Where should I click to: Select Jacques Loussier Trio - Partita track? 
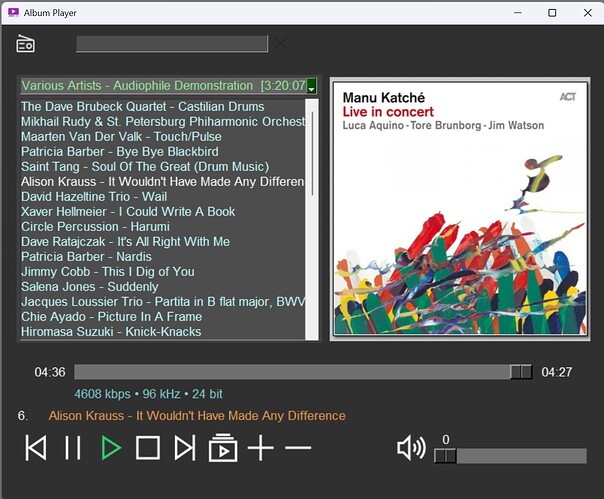pyautogui.click(x=163, y=302)
